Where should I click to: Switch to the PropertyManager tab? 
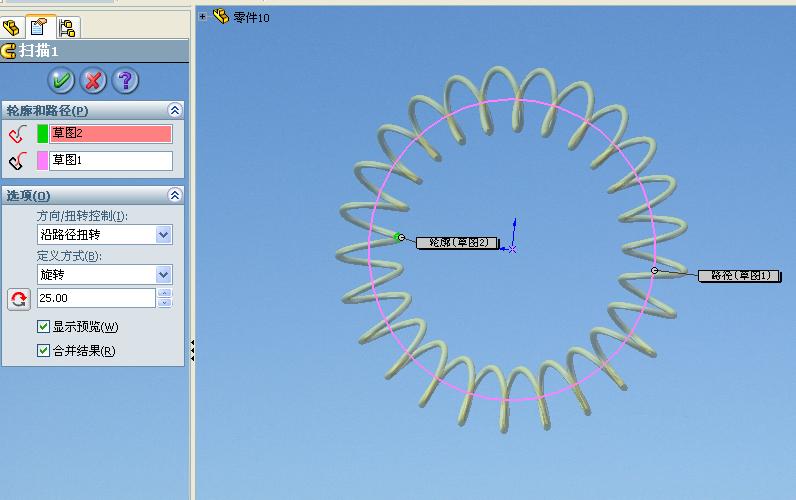point(39,26)
